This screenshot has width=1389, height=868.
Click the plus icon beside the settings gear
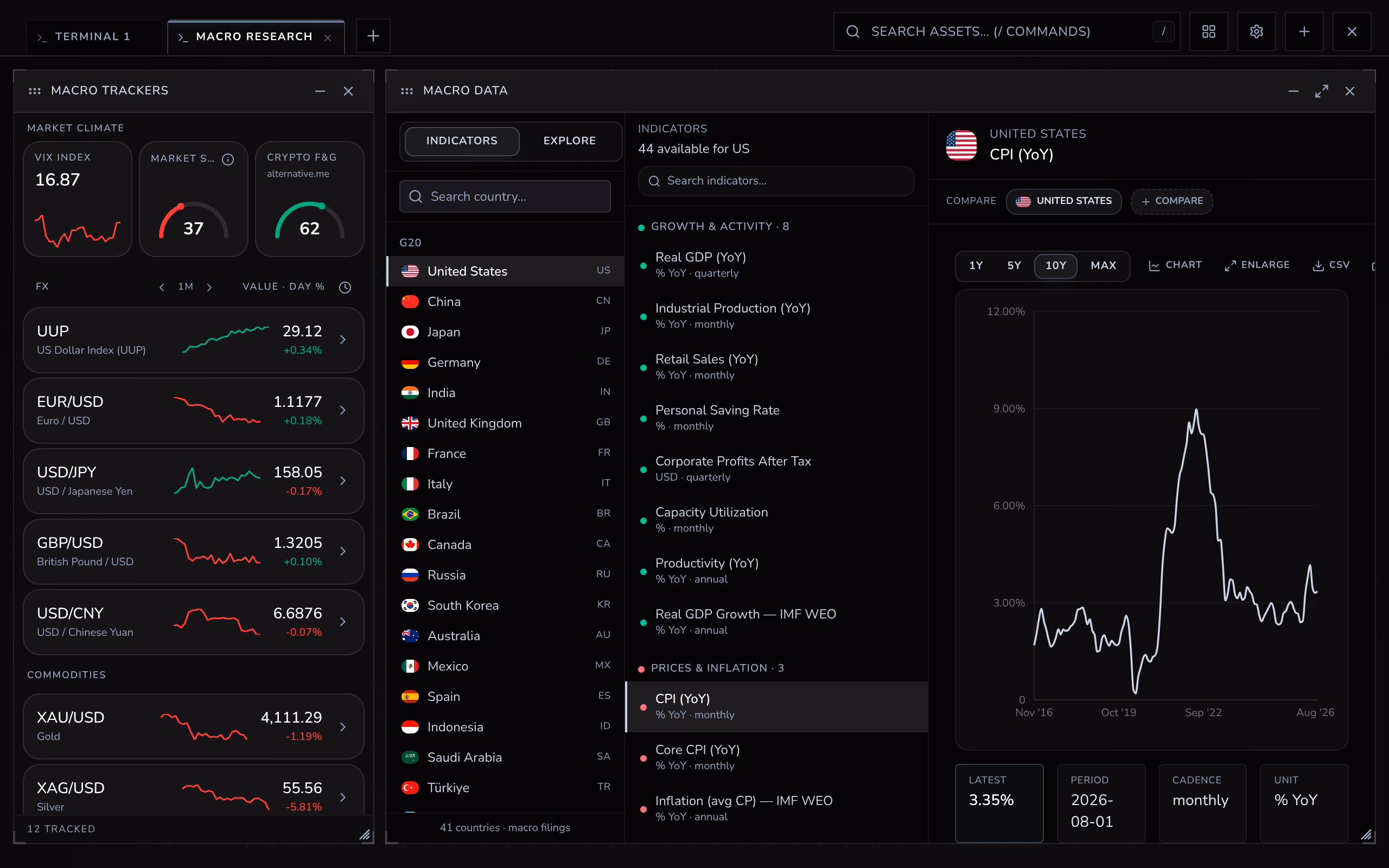(x=1303, y=31)
